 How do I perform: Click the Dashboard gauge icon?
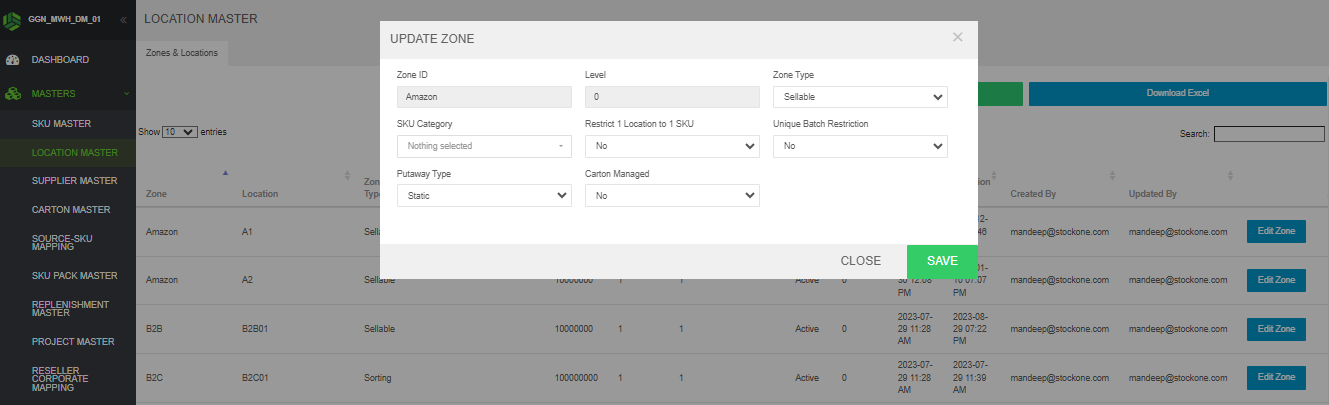14,60
